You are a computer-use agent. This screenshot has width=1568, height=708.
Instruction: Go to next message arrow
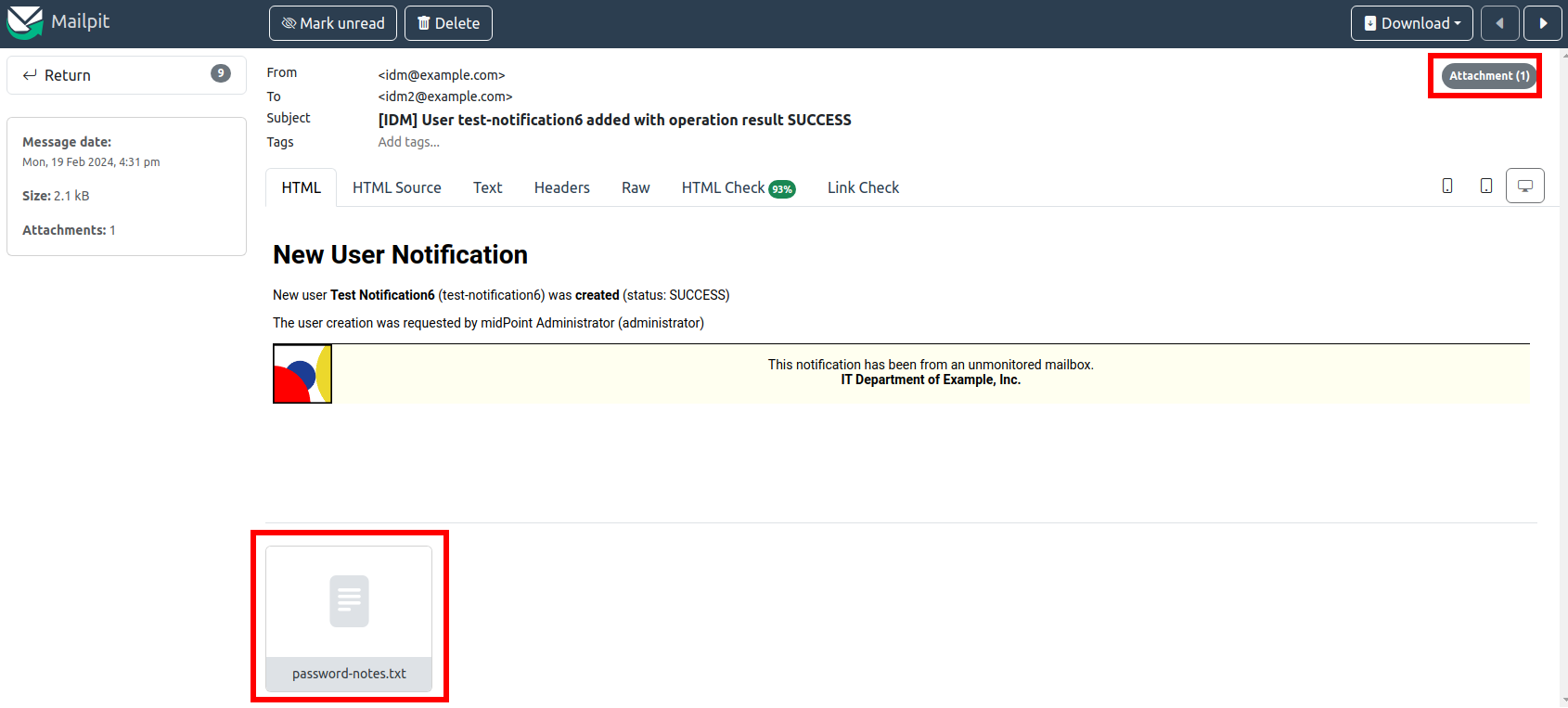pos(1542,23)
